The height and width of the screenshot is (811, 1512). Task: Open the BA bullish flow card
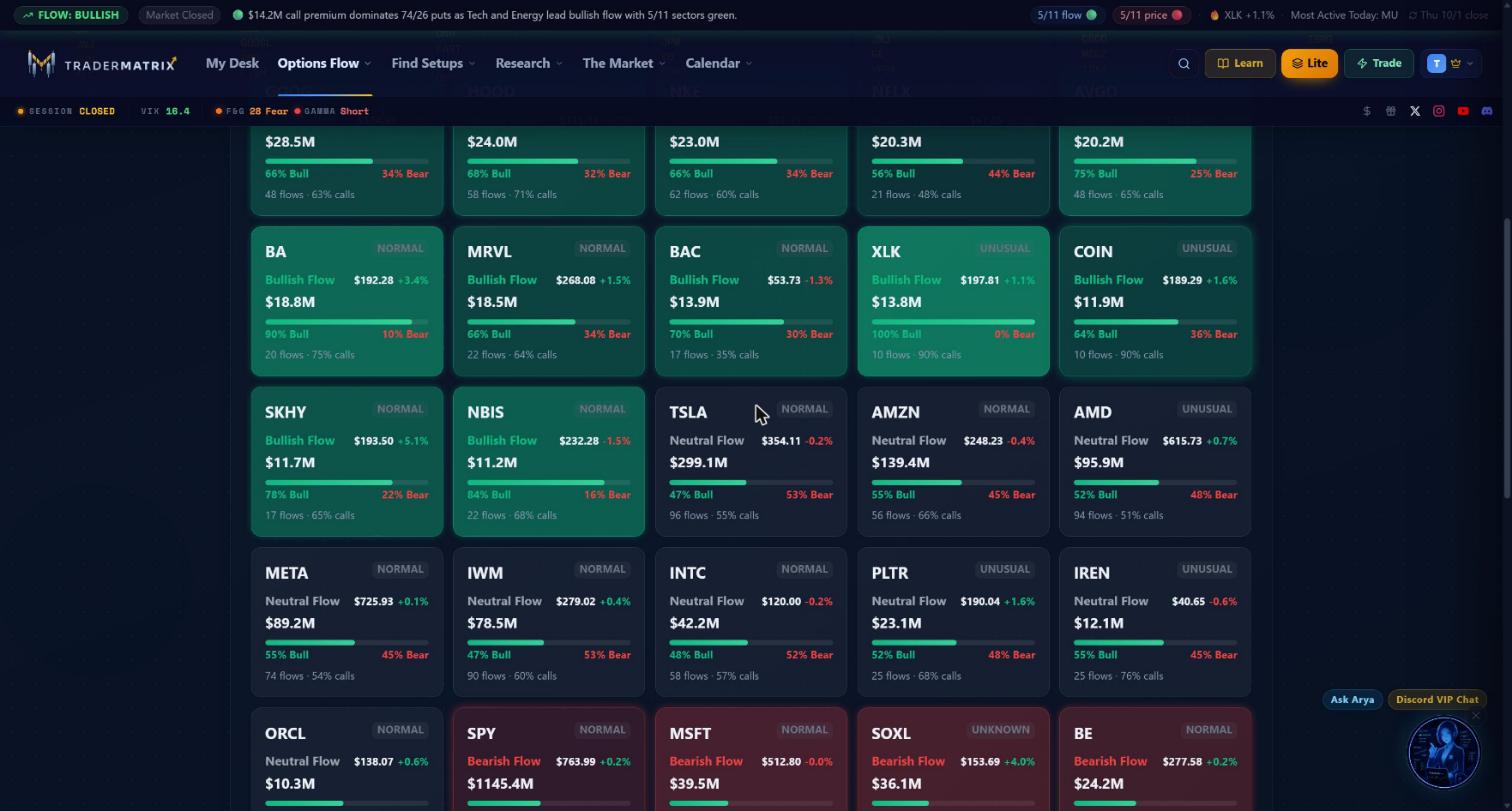(347, 302)
